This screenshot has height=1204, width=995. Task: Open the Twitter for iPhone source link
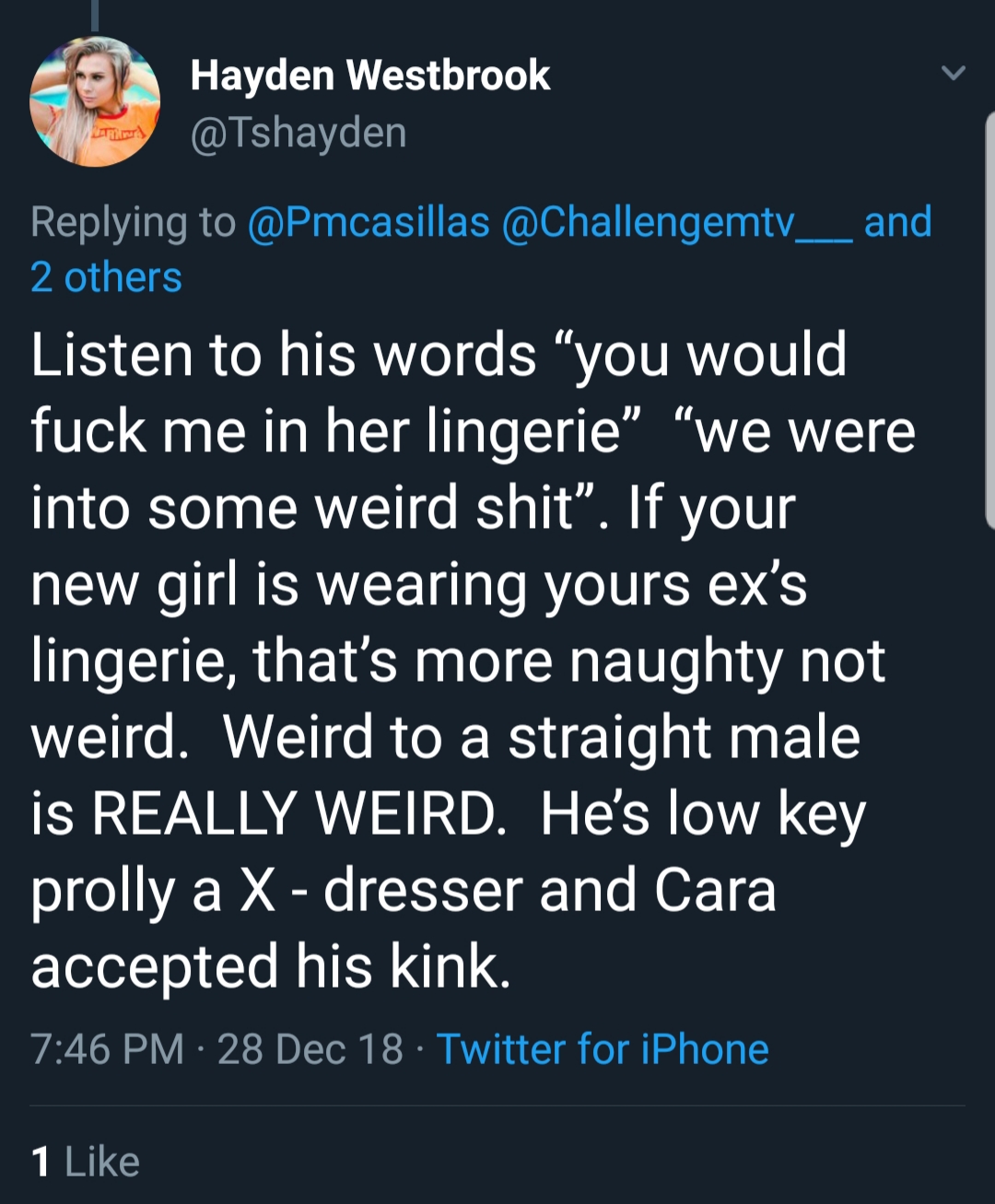point(603,1049)
